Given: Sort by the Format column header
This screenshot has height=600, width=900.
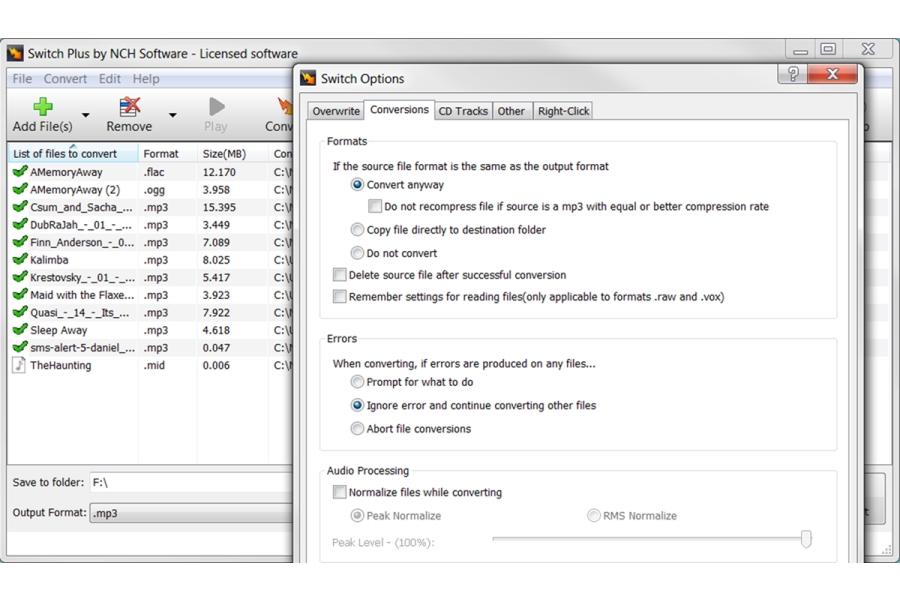Looking at the screenshot, I should pyautogui.click(x=167, y=153).
